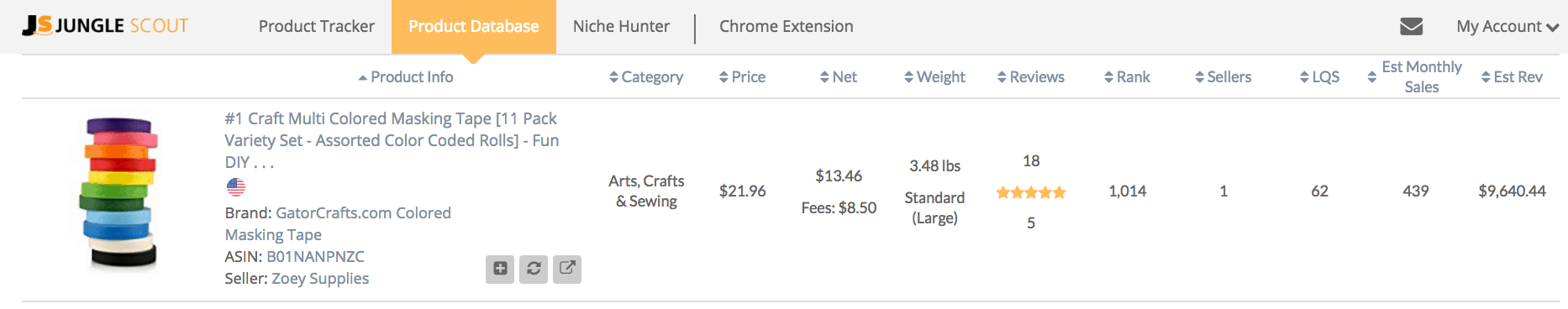Viewport: 1568px width, 309px height.
Task: Sort table by Category column
Action: coord(646,77)
